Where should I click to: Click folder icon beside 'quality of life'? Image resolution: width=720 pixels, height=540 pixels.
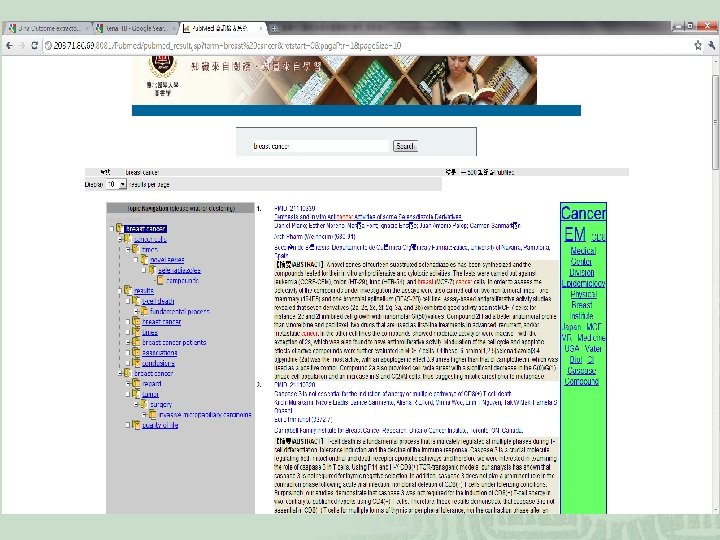[136, 425]
